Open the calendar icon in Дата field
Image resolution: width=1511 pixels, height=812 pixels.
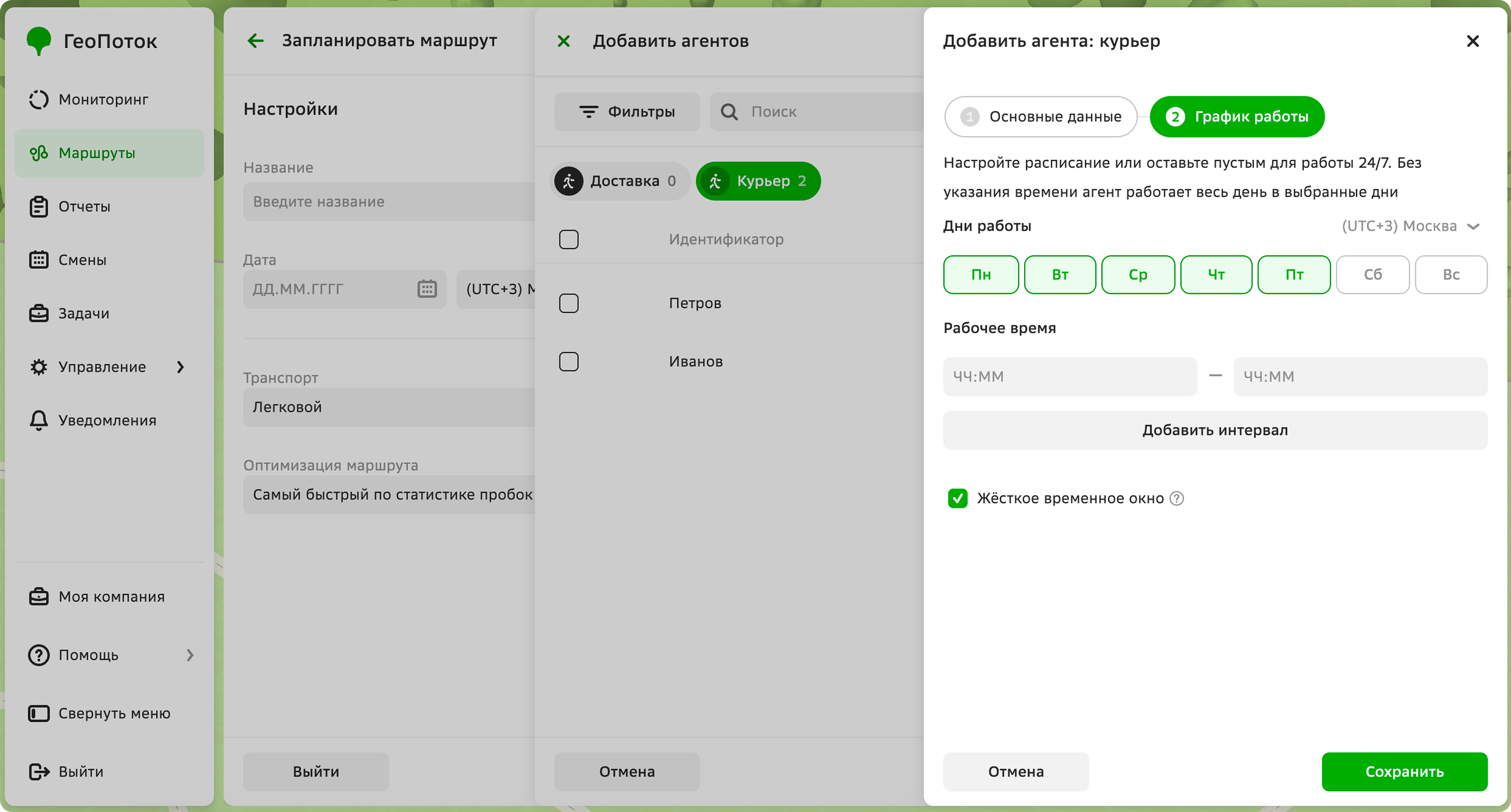pos(427,288)
